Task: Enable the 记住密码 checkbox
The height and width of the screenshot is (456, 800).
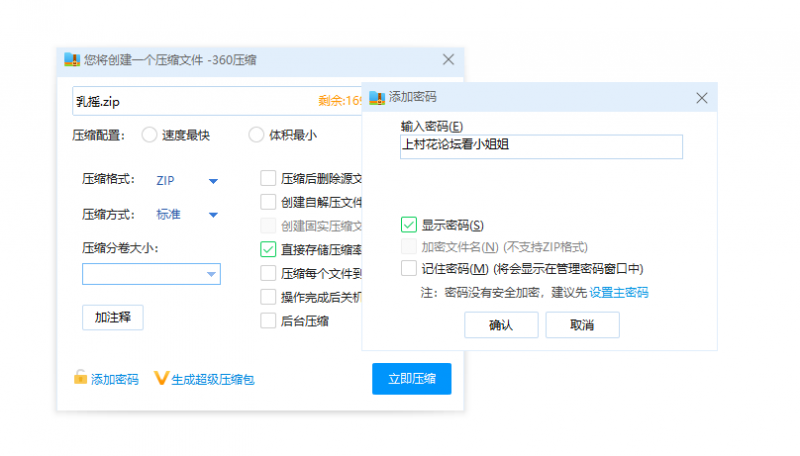Action: tap(408, 268)
